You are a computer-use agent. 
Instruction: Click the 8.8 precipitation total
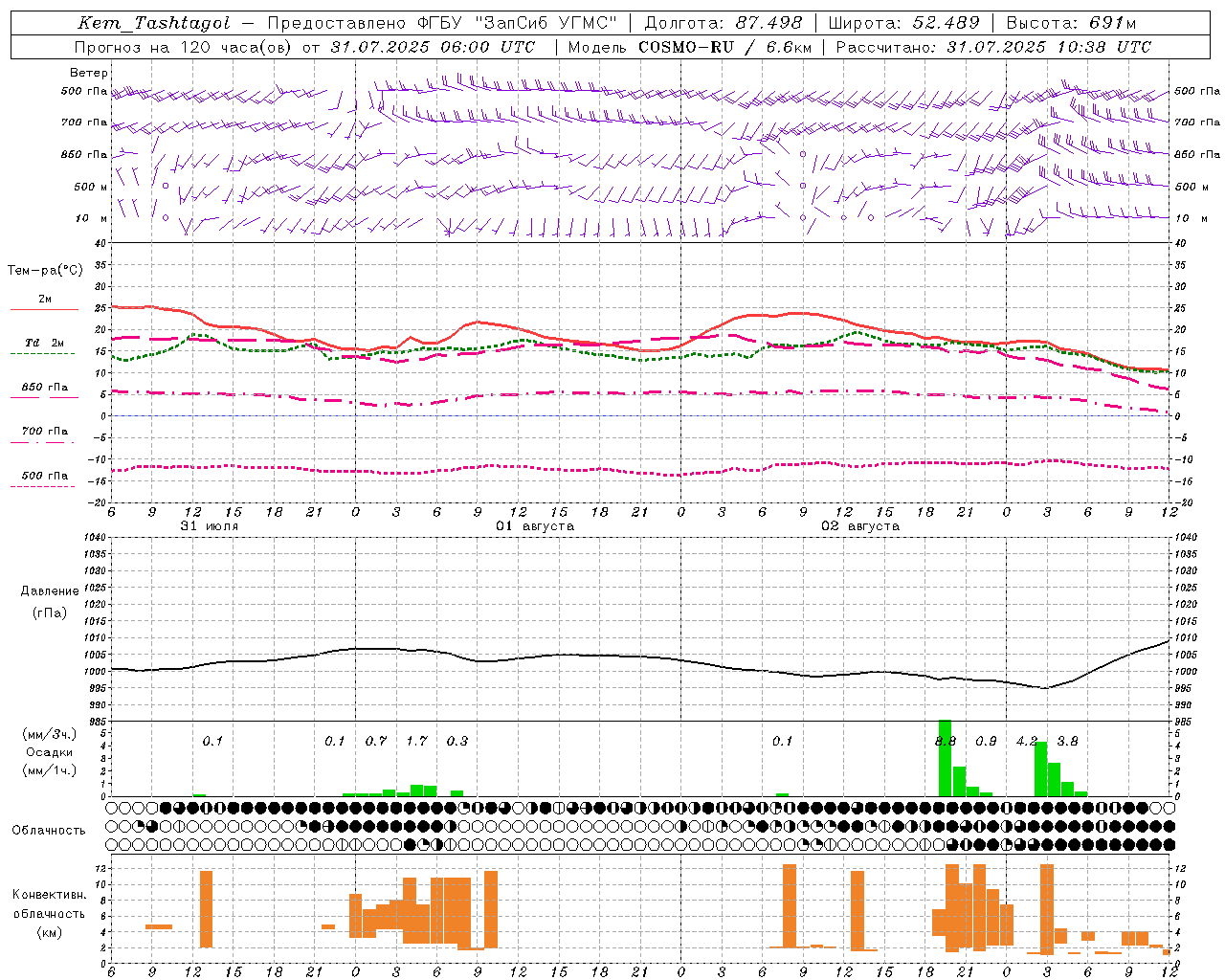[x=946, y=742]
